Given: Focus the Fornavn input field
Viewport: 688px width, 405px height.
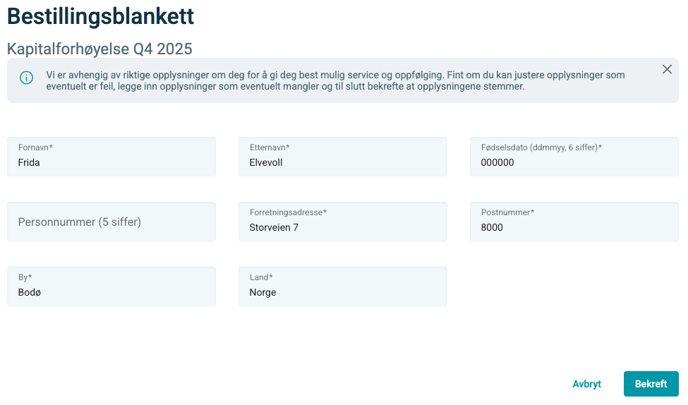Looking at the screenshot, I should pos(111,157).
